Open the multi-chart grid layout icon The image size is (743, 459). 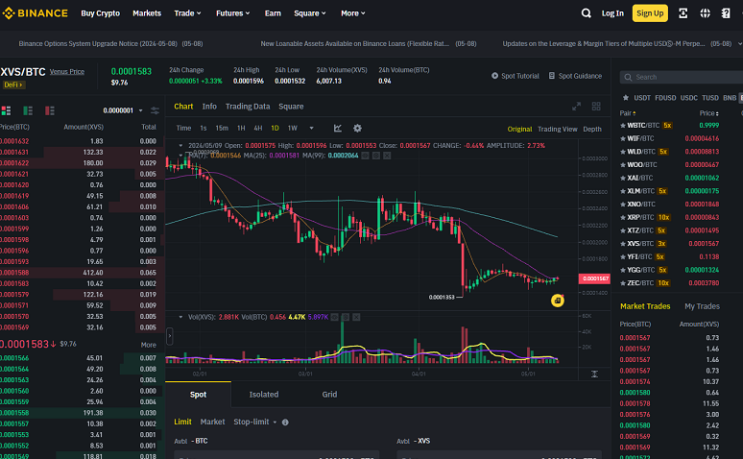pyautogui.click(x=596, y=107)
